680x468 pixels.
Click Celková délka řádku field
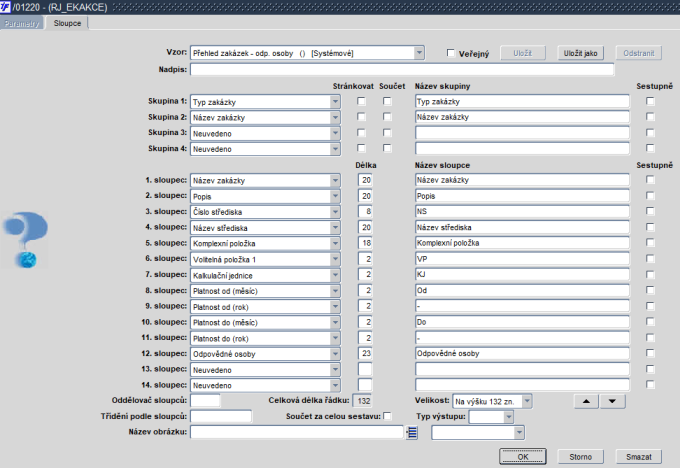[x=363, y=401]
